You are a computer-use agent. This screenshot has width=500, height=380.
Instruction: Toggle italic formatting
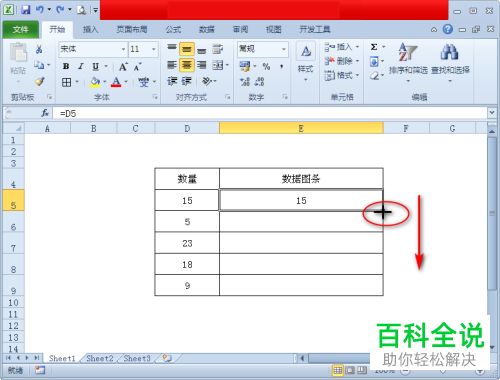click(x=81, y=66)
